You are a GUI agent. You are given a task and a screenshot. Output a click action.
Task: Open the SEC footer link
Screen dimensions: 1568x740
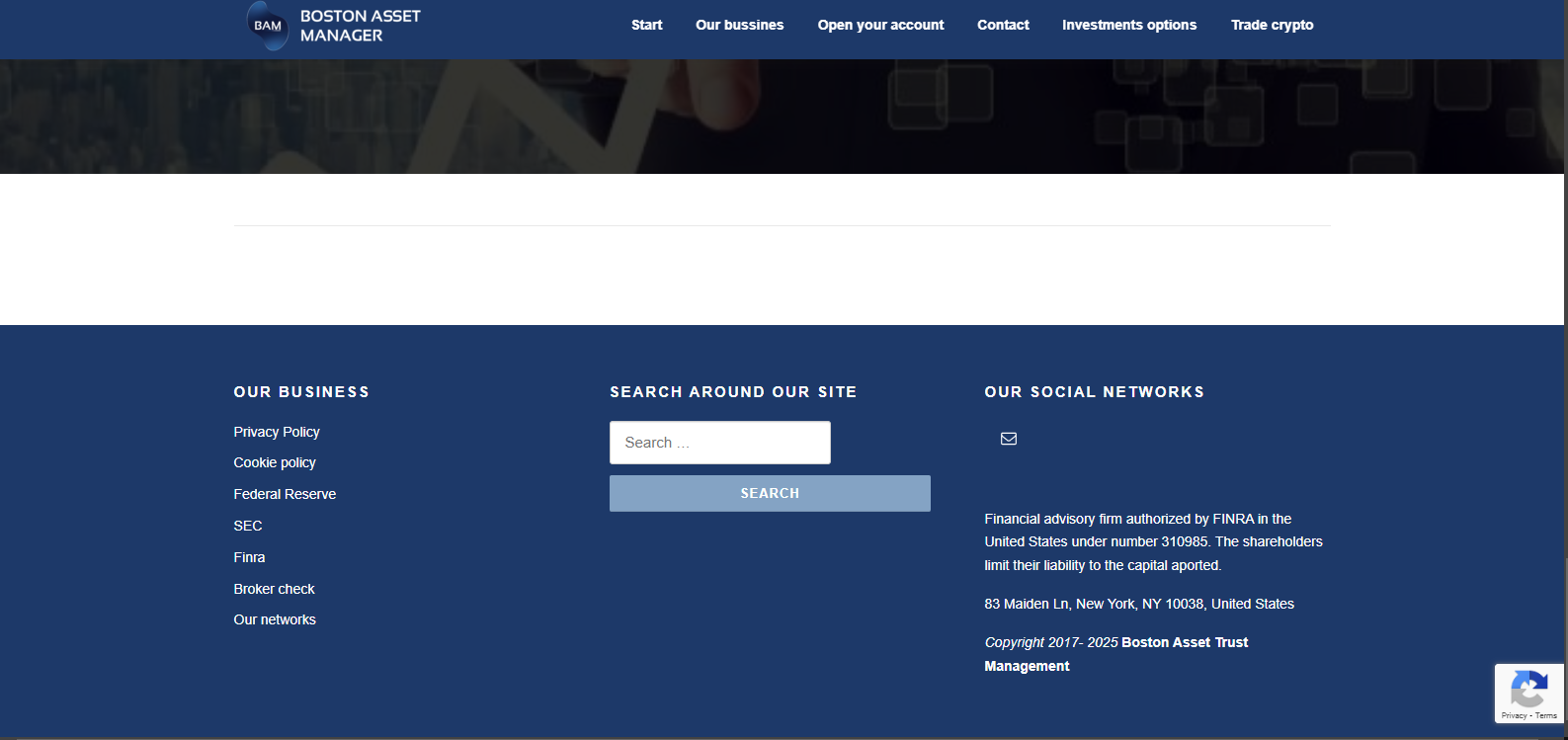(x=248, y=526)
